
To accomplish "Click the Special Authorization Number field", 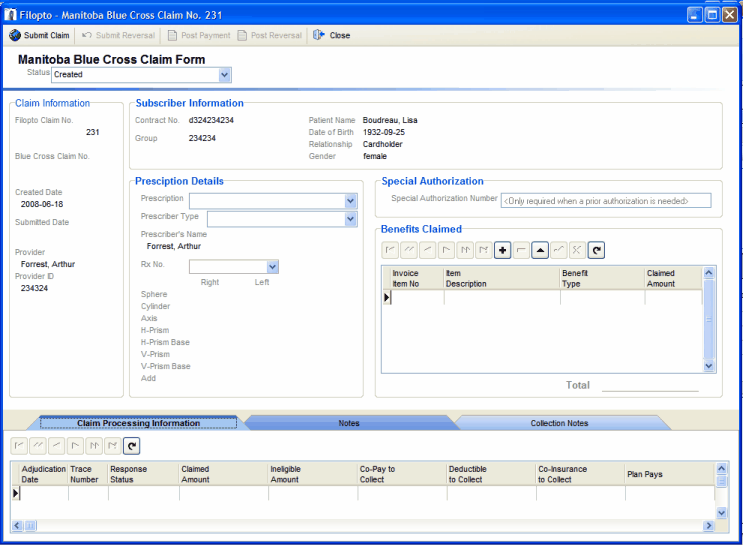I will [606, 200].
